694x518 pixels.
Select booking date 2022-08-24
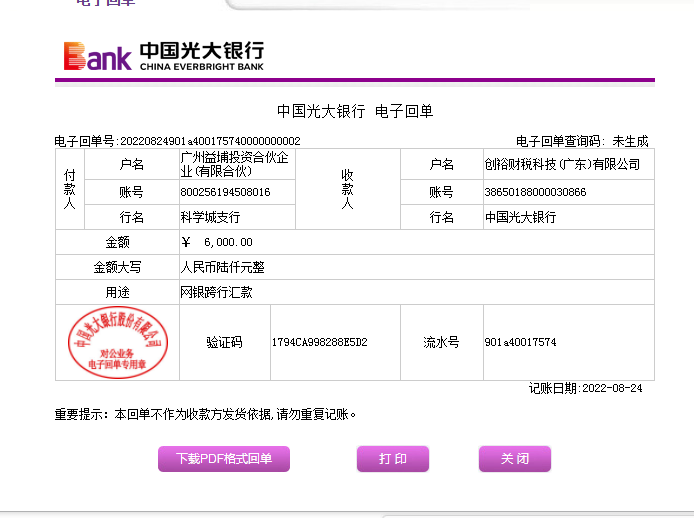[612, 388]
